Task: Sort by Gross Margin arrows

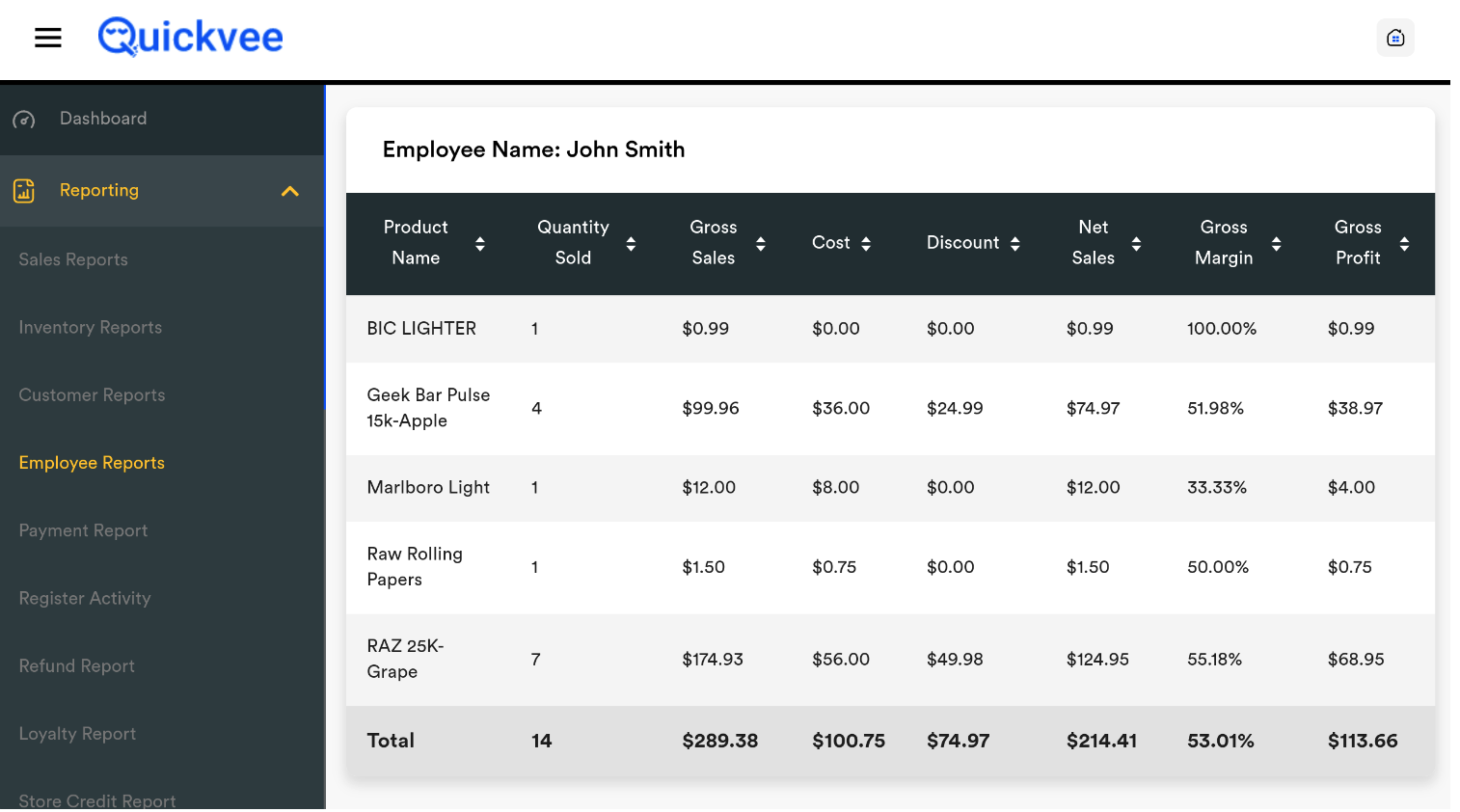Action: click(x=1276, y=244)
